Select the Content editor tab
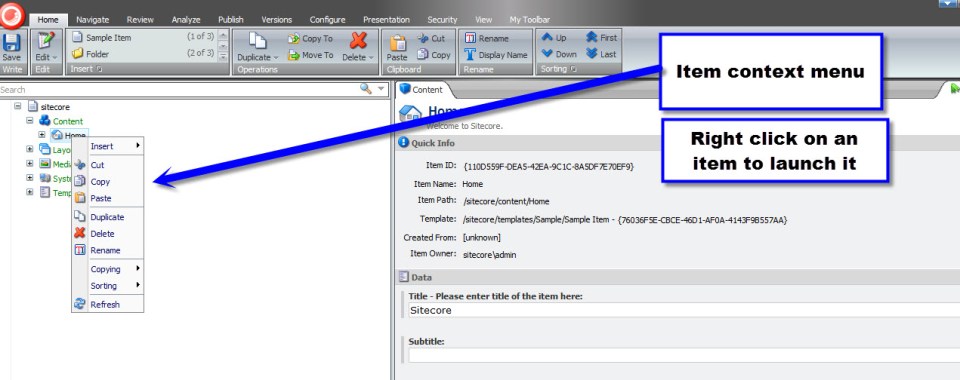 [421, 89]
